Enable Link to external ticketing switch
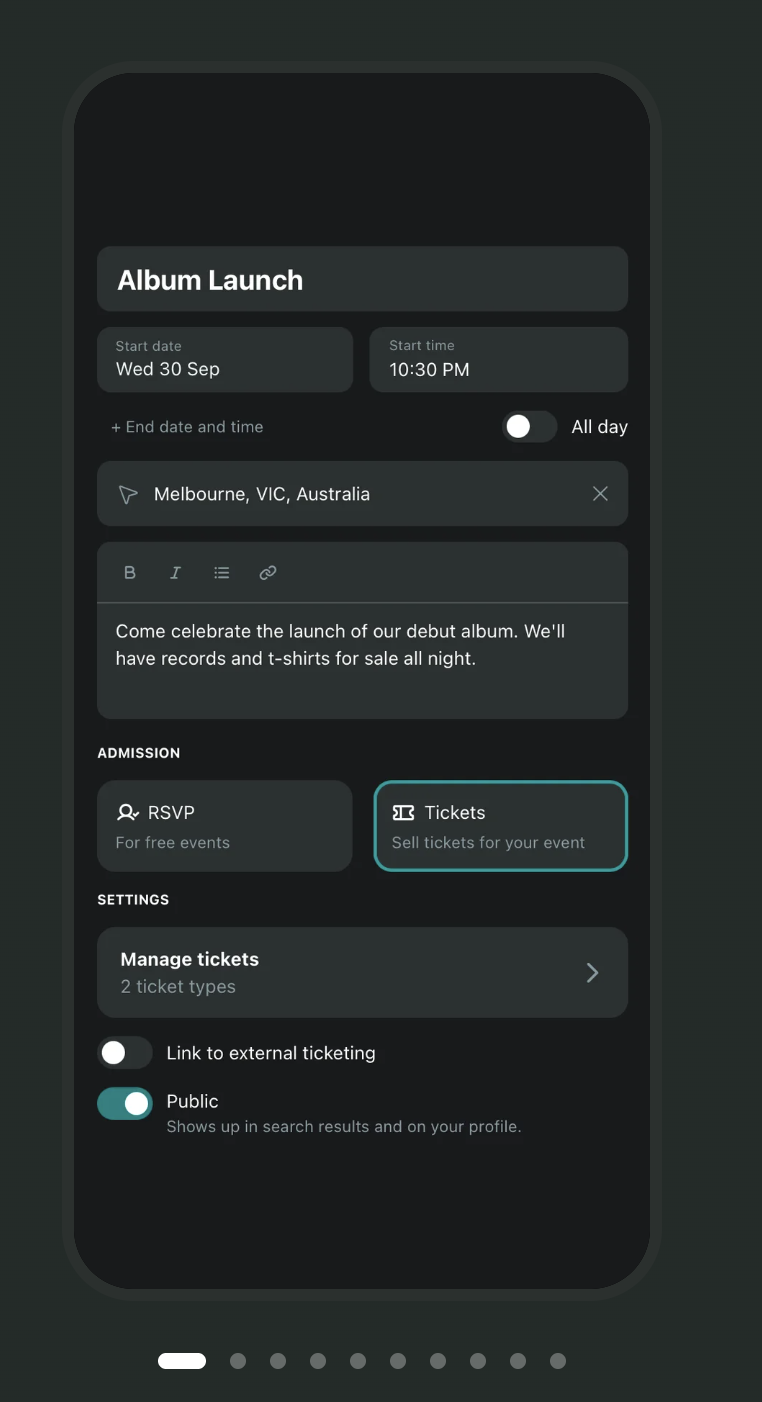 point(125,1052)
